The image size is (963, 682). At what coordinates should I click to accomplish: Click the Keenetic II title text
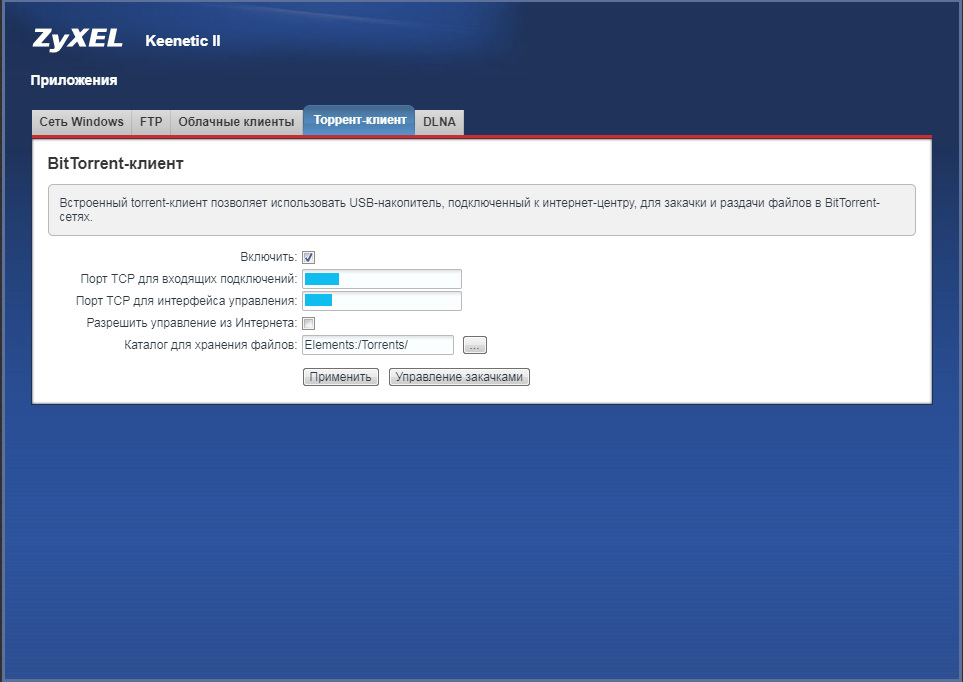pyautogui.click(x=182, y=41)
